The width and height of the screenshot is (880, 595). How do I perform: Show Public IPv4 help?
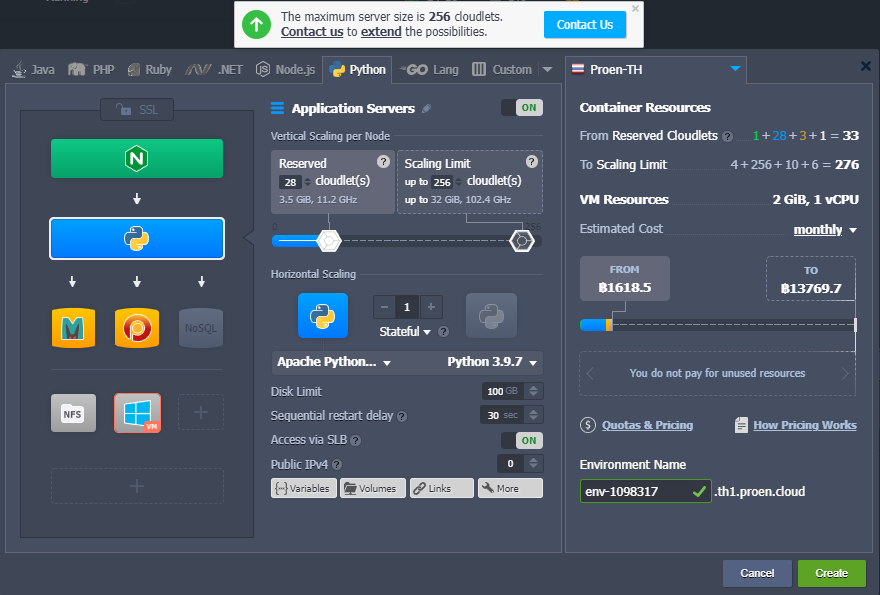337,465
